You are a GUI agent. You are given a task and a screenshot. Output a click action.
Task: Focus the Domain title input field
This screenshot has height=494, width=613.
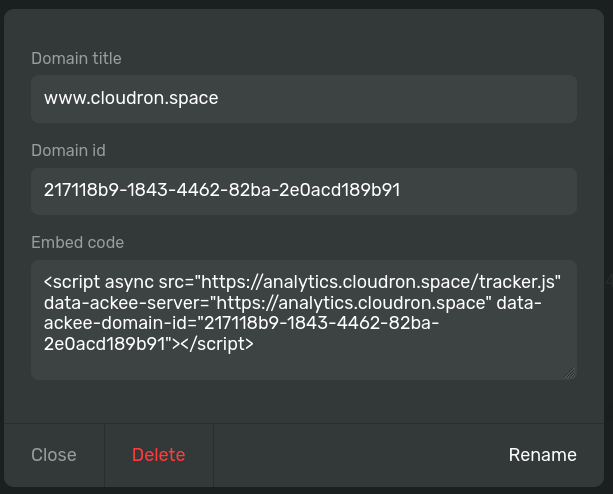[304, 99]
